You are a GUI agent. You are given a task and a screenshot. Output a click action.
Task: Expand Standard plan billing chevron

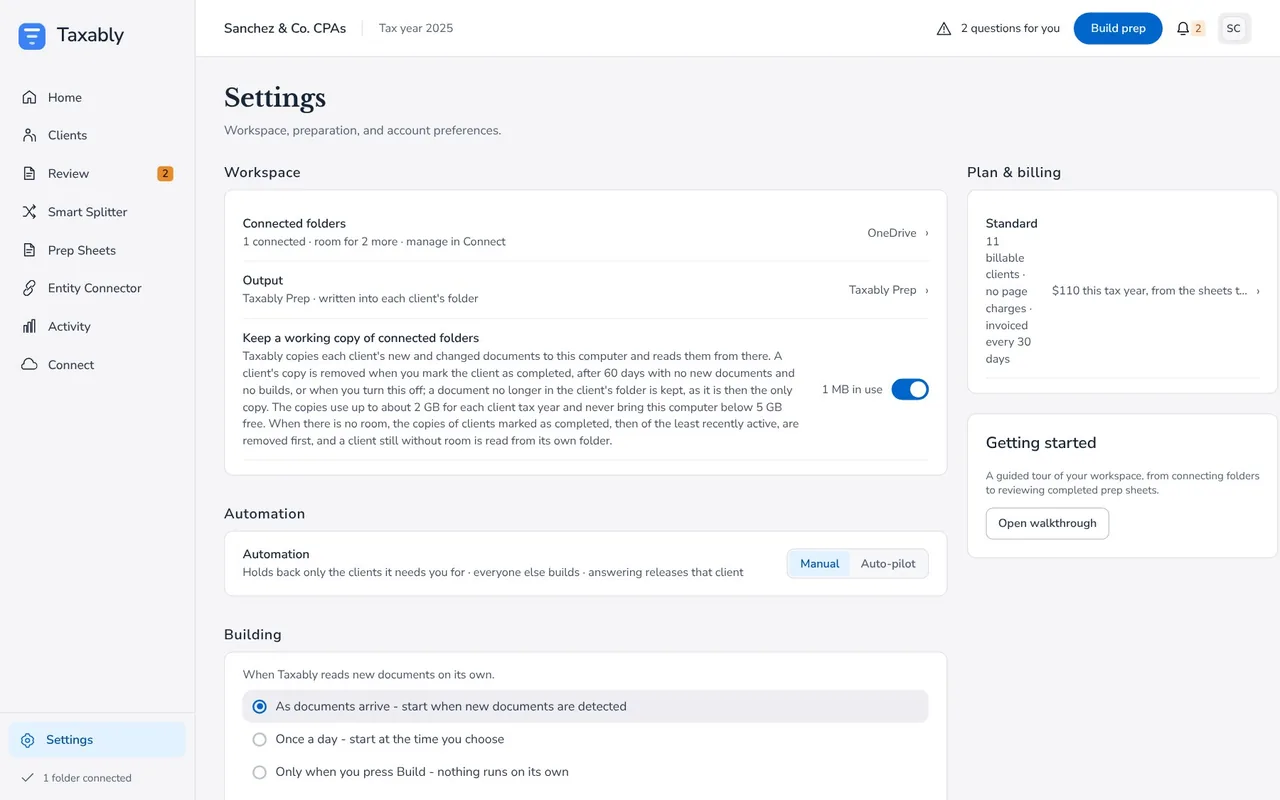1258,291
